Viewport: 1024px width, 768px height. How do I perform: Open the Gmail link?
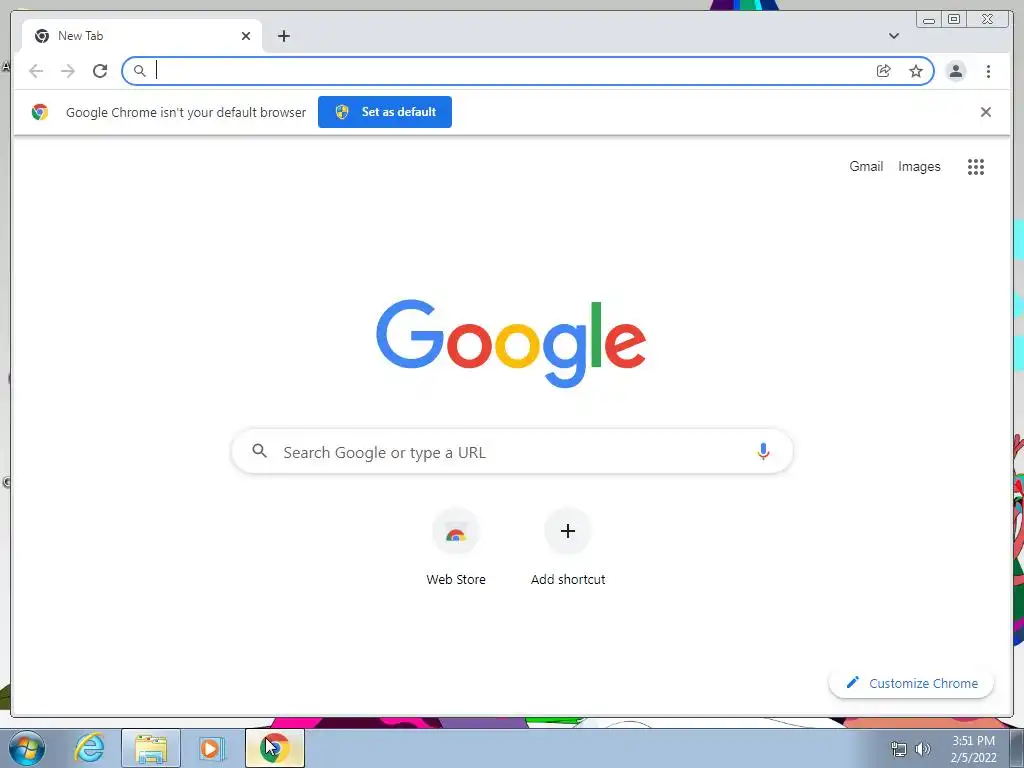point(866,167)
